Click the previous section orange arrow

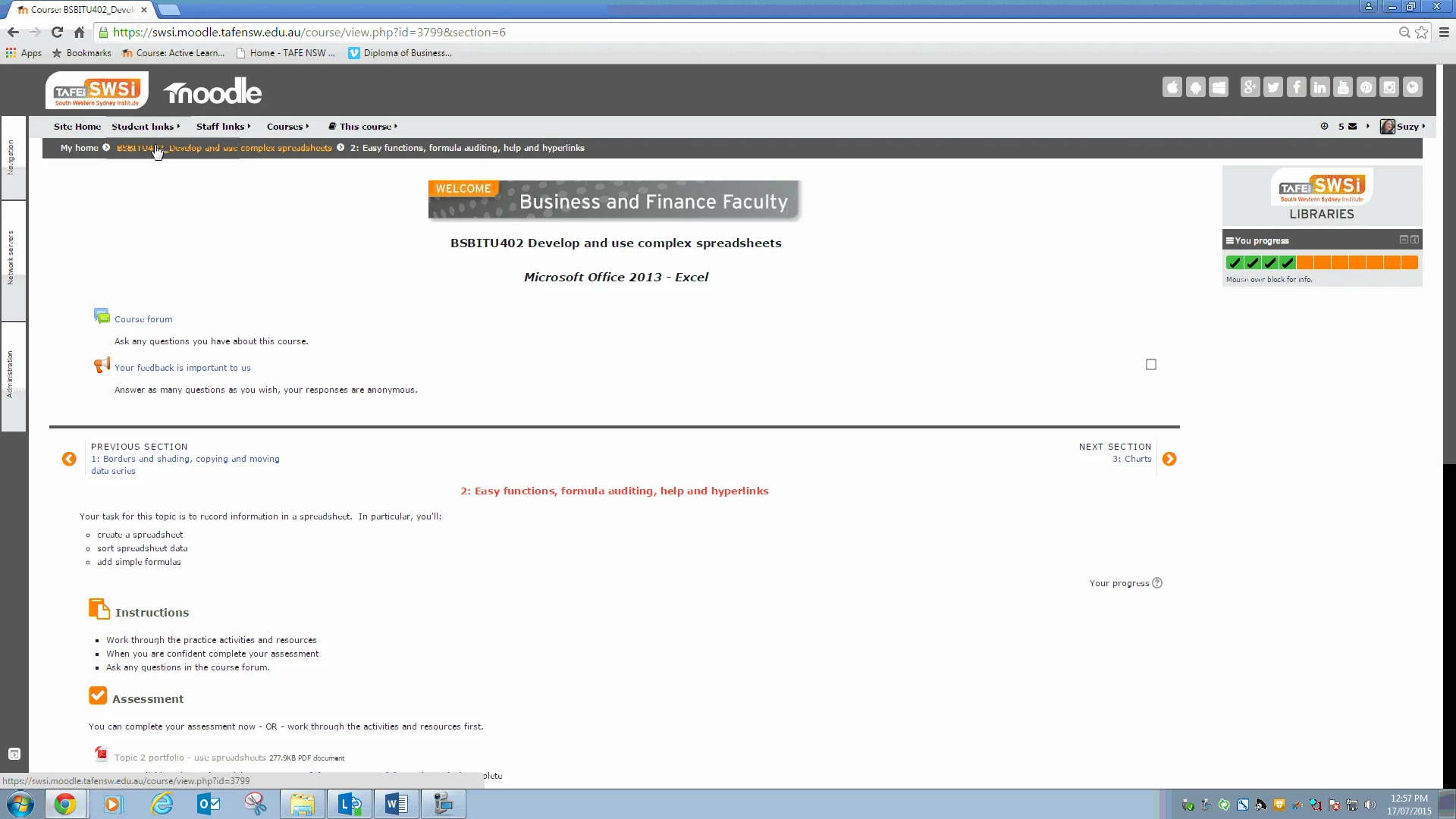69,459
